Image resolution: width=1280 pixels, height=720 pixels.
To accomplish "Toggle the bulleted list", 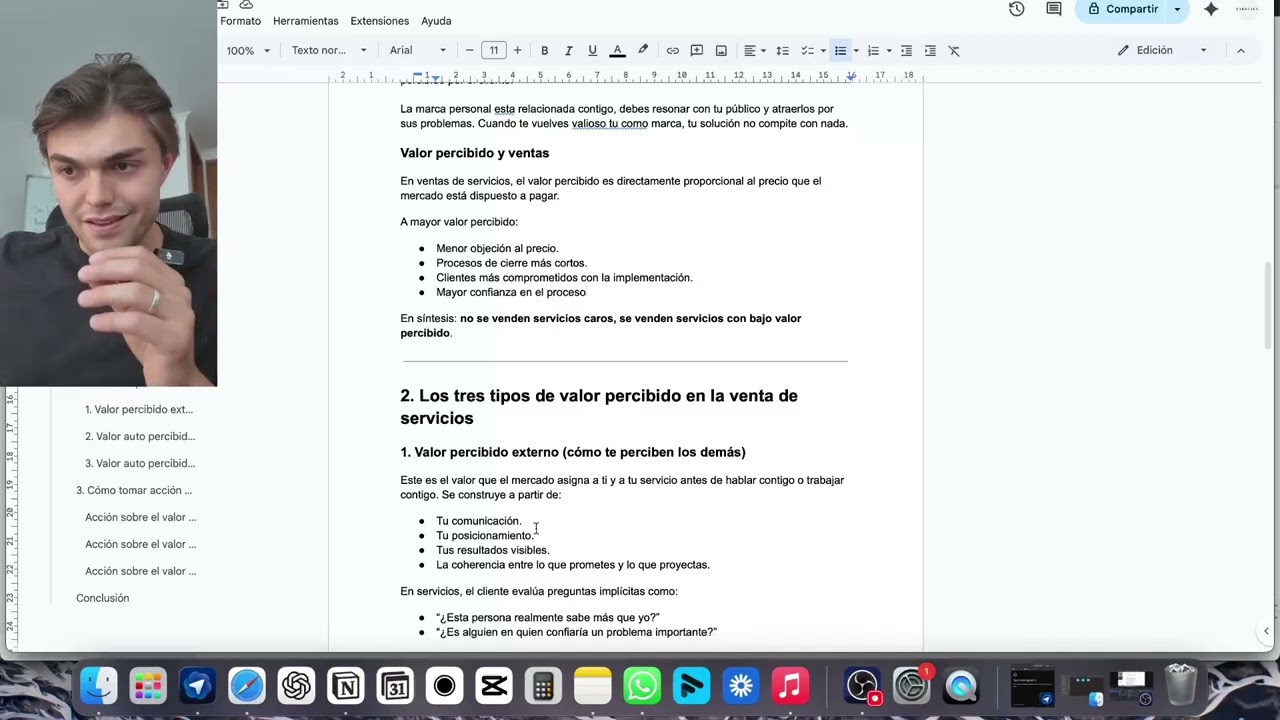I will (x=840, y=51).
